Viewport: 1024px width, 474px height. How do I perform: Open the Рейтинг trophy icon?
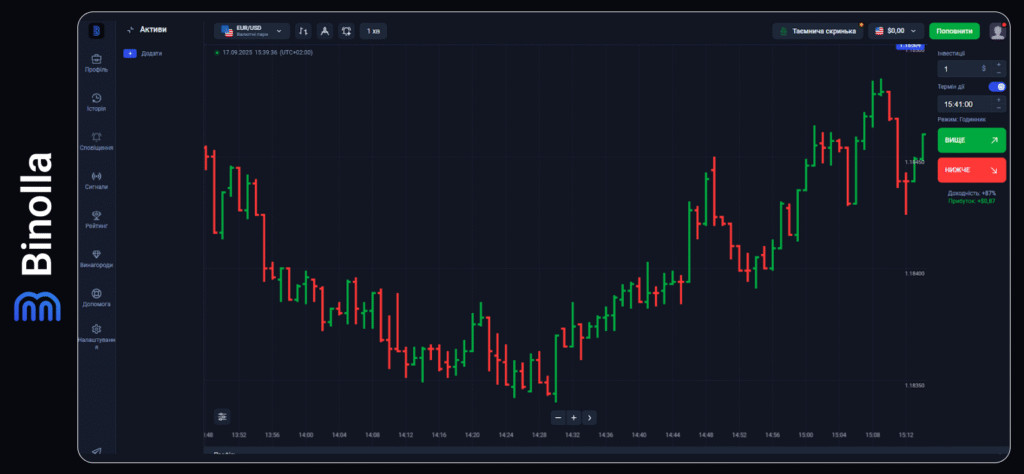pyautogui.click(x=96, y=216)
